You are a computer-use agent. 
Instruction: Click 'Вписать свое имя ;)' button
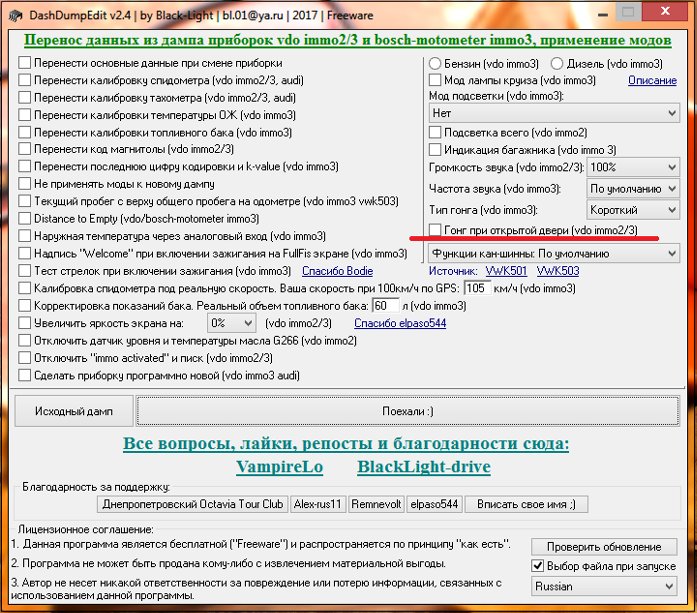pos(526,504)
